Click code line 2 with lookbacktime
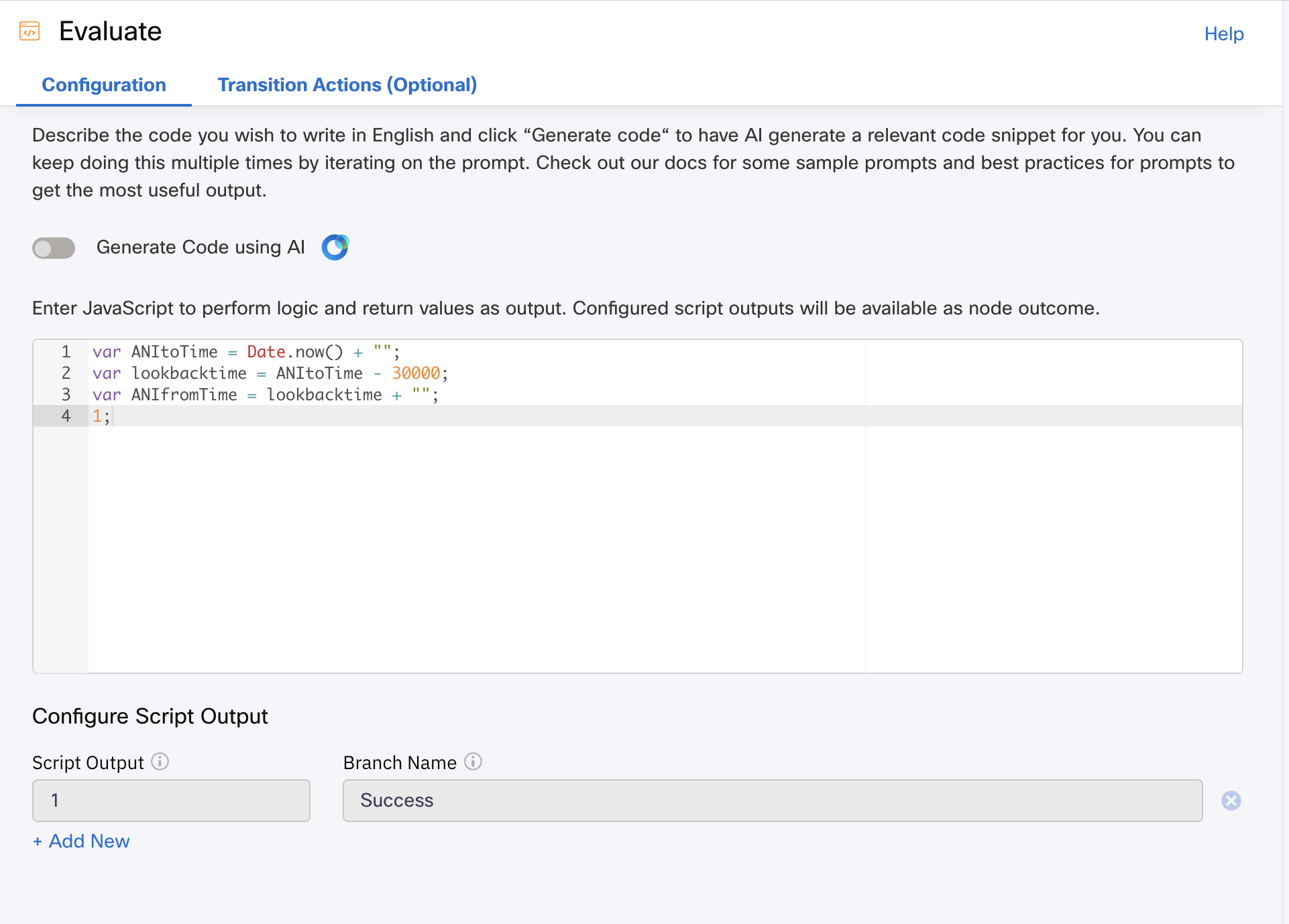 pyautogui.click(x=270, y=373)
